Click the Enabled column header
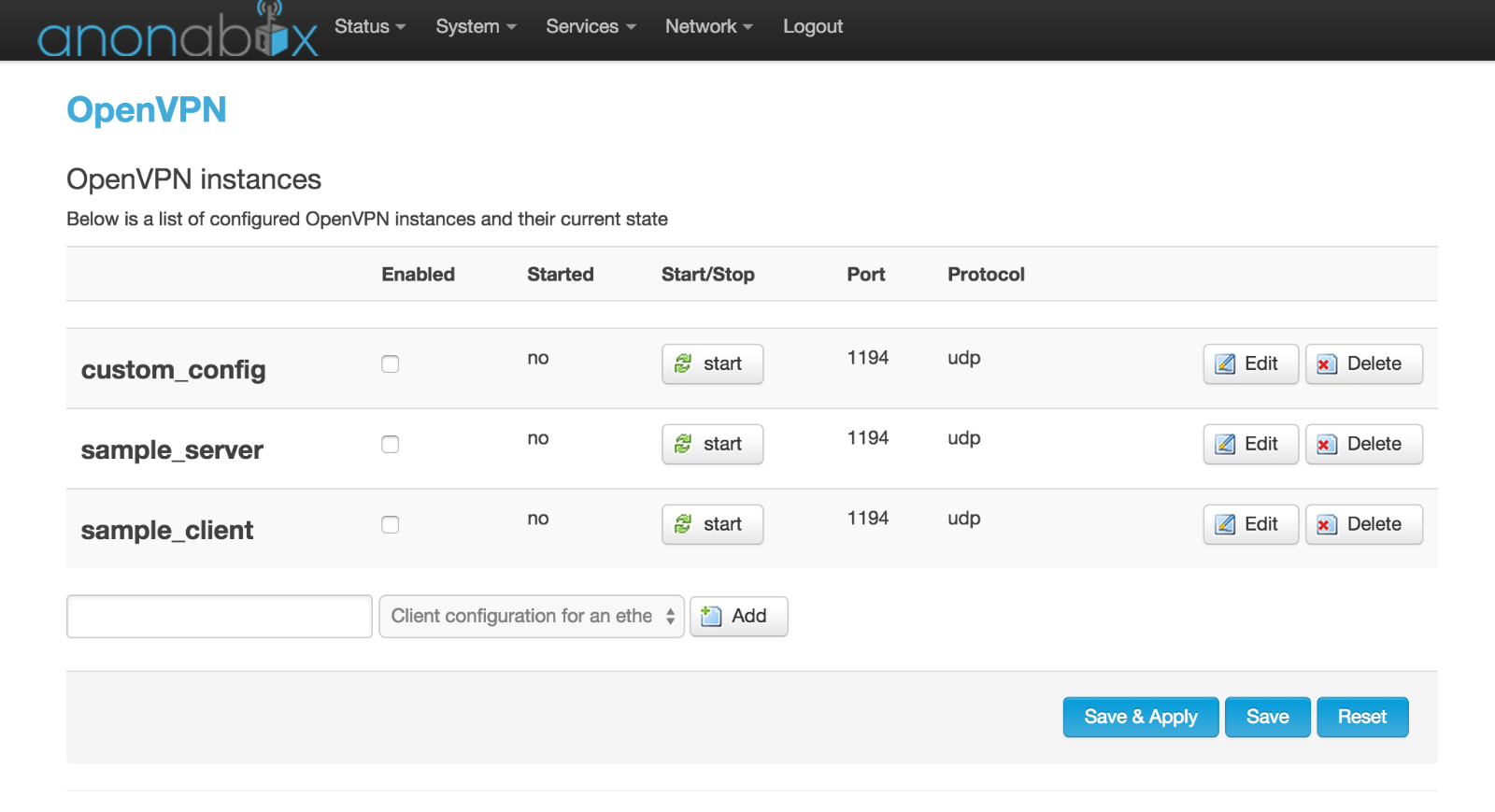 click(419, 275)
